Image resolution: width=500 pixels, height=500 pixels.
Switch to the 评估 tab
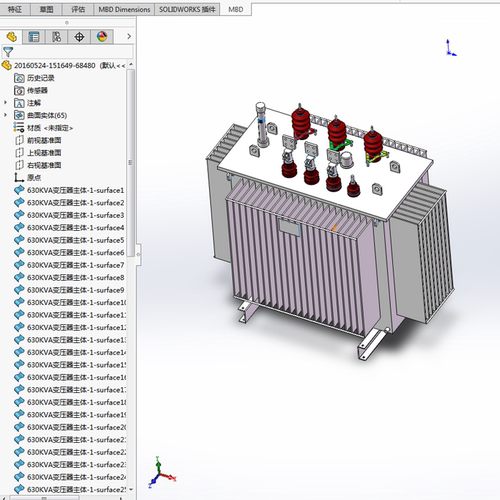point(78,9)
